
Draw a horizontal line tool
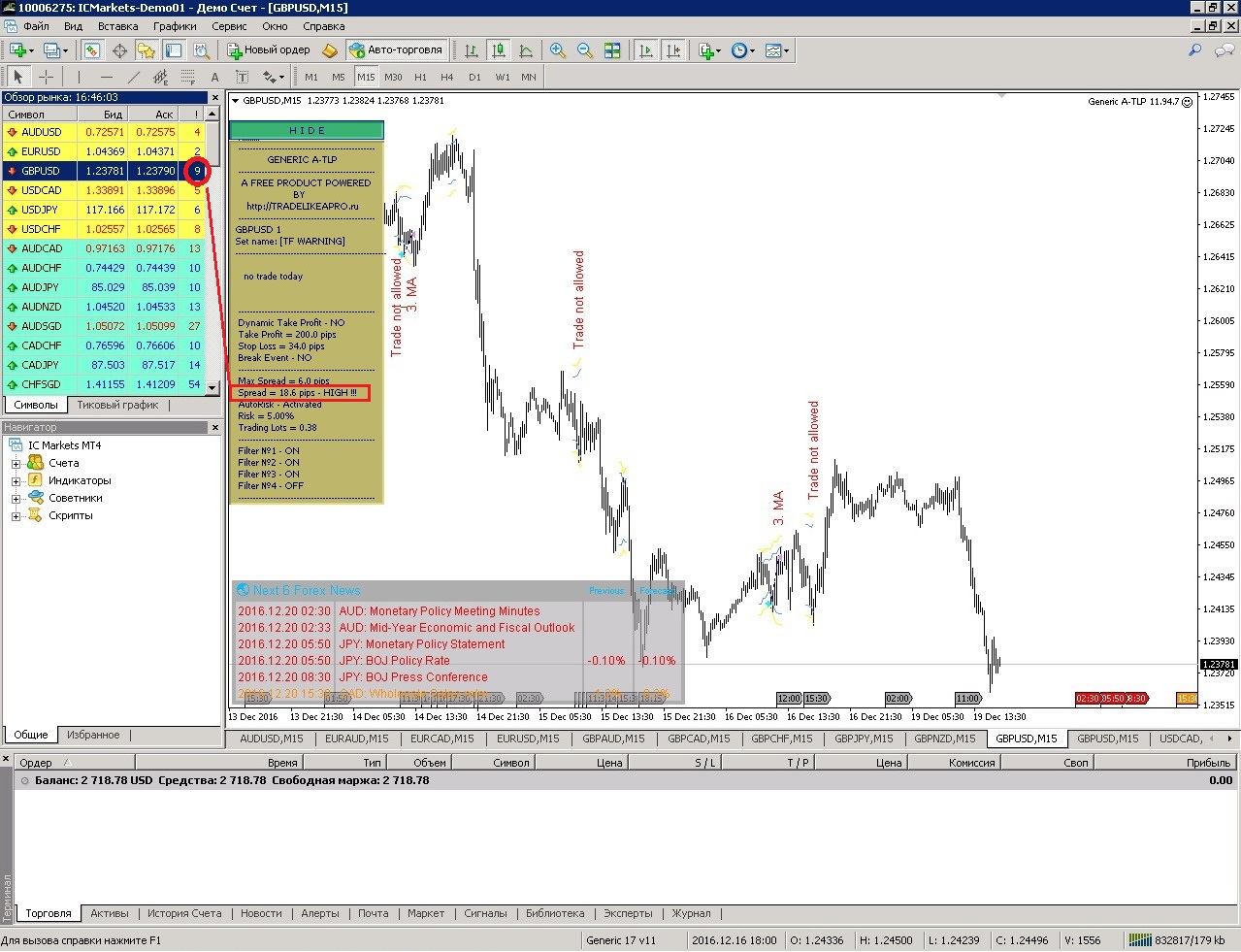coord(106,77)
